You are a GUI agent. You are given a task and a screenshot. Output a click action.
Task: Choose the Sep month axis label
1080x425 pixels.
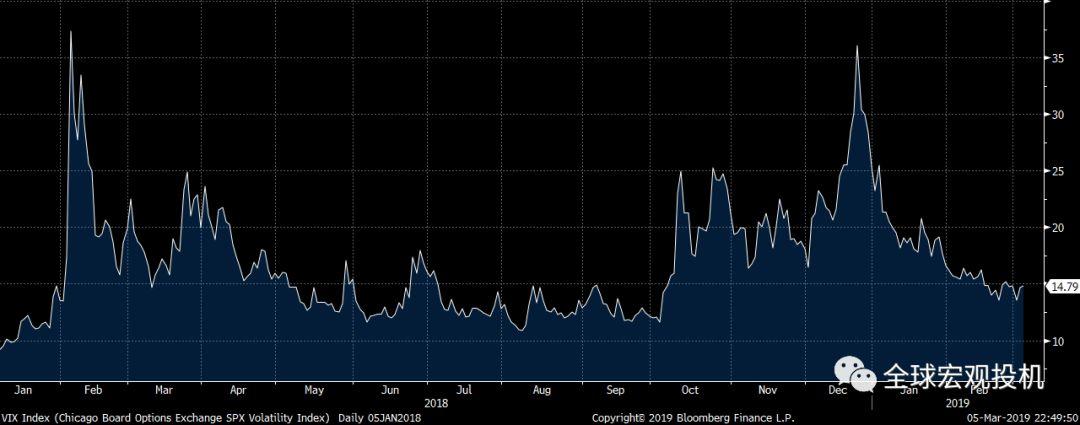(615, 389)
